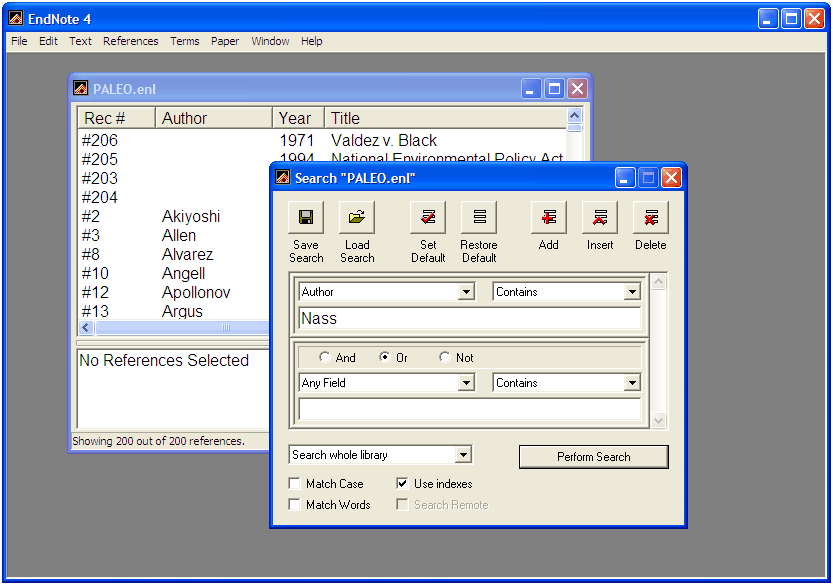Click the library list scroll up arrow
The height and width of the screenshot is (585, 833).
point(574,115)
